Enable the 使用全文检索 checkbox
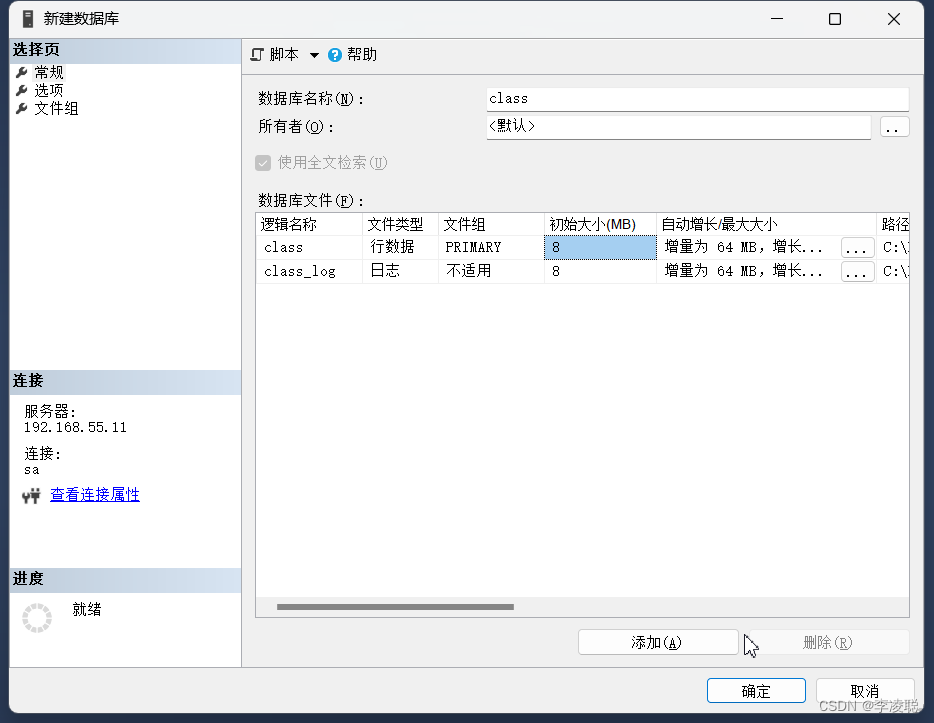Image resolution: width=934 pixels, height=723 pixels. point(262,163)
